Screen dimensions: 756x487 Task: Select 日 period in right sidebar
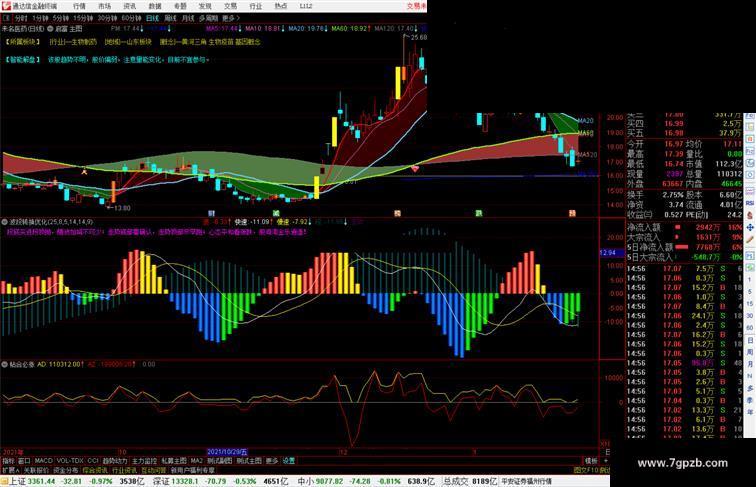pos(750,340)
